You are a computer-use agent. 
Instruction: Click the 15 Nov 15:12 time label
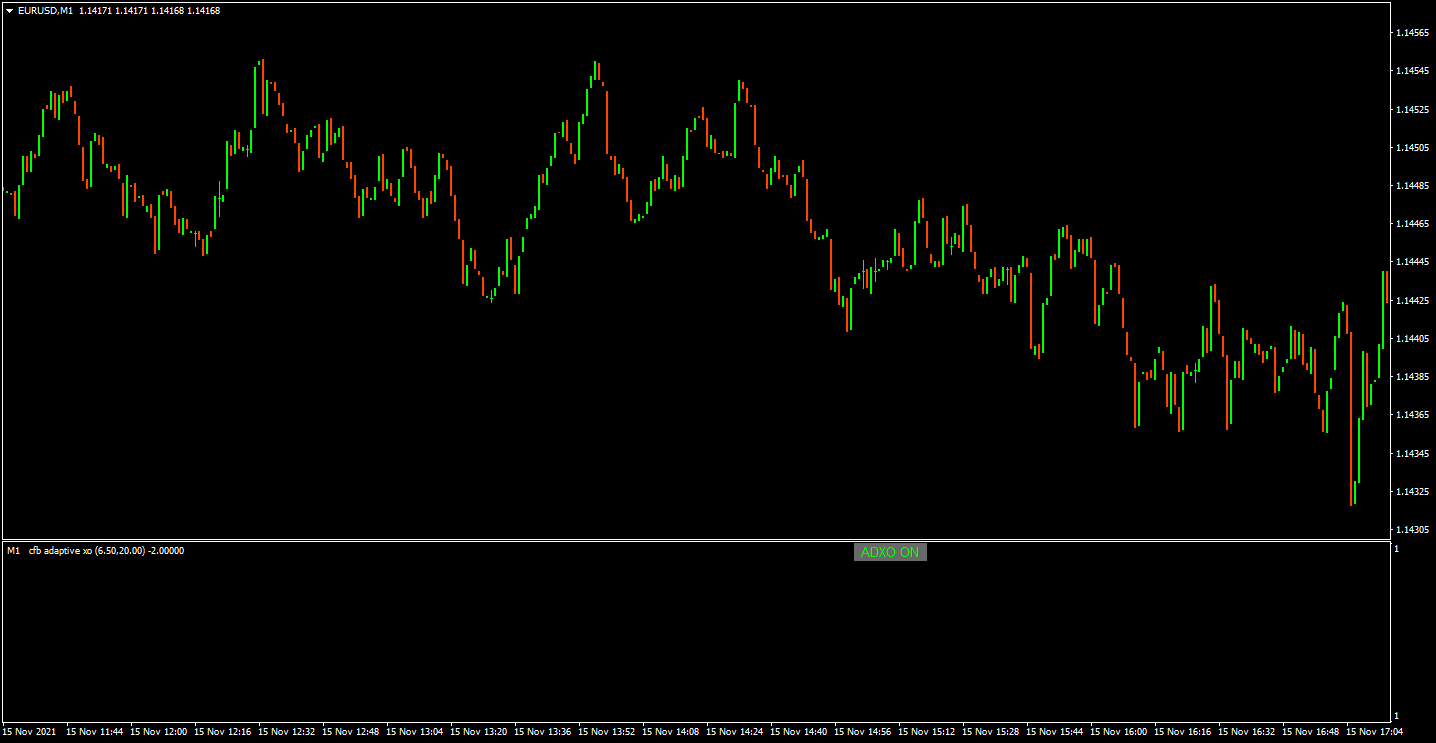[927, 732]
